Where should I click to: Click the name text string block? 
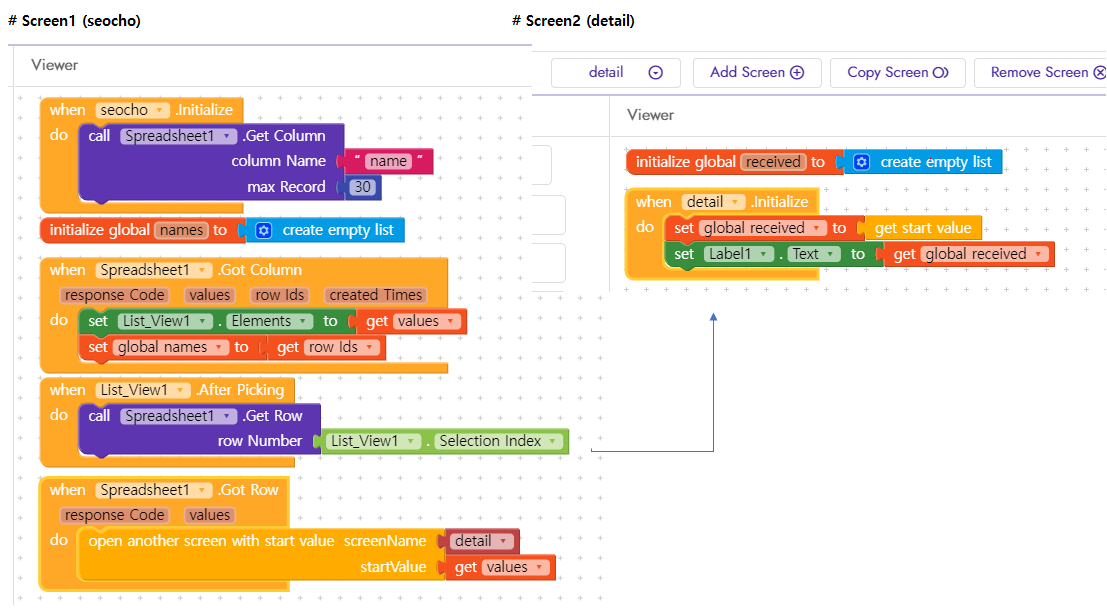click(388, 162)
